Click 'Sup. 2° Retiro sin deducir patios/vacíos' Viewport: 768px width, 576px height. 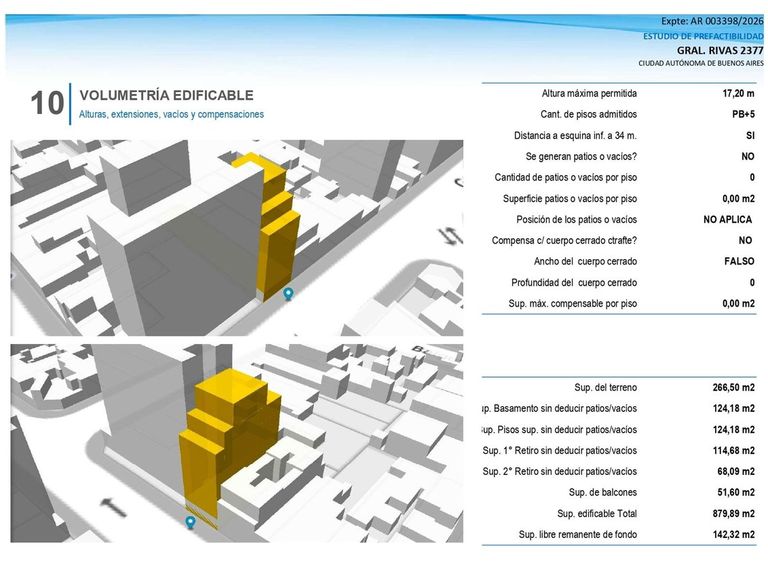point(560,472)
